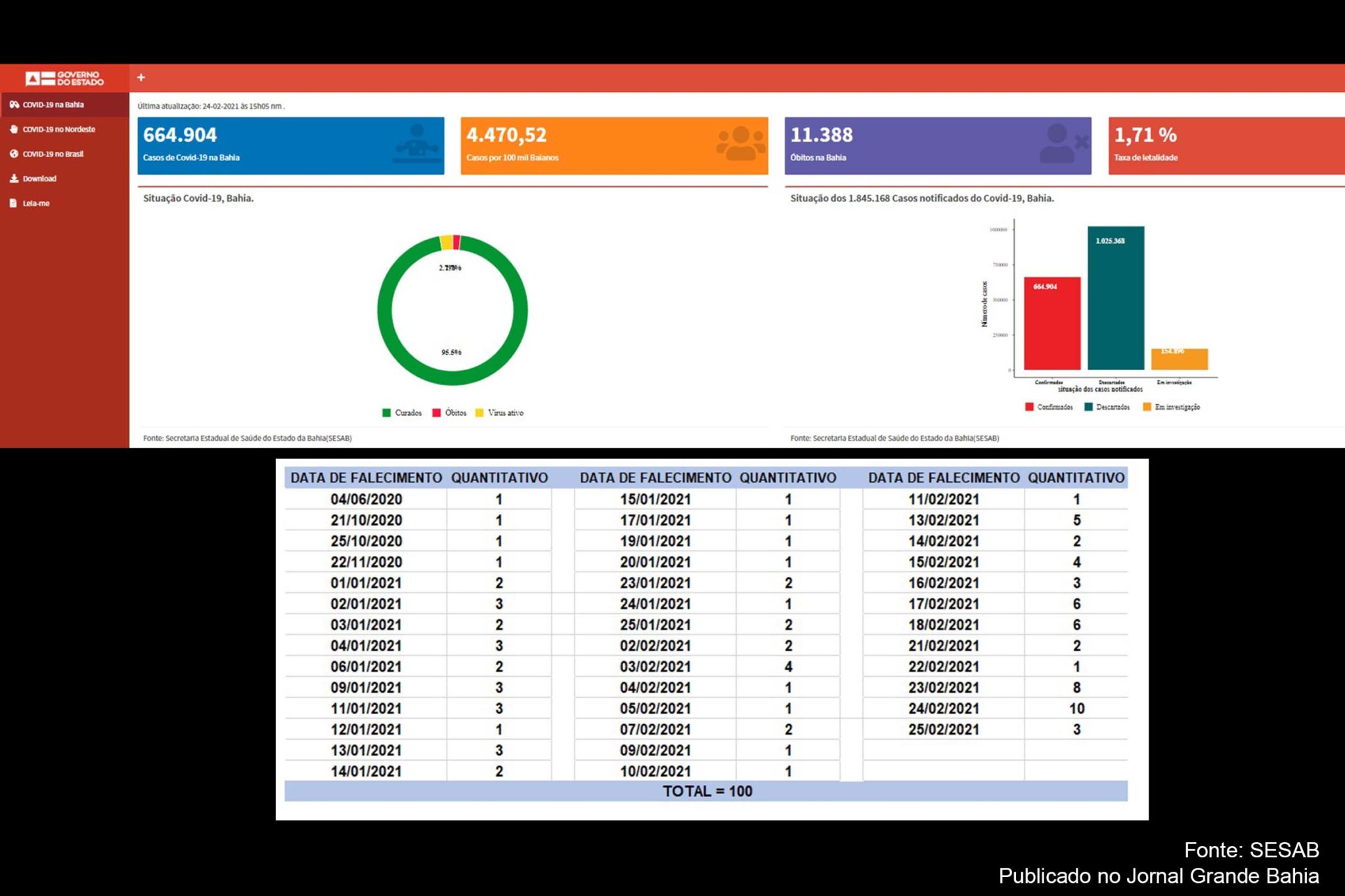Click the red Confirmados bar in chart
Image resolution: width=1345 pixels, height=896 pixels.
(x=1052, y=324)
